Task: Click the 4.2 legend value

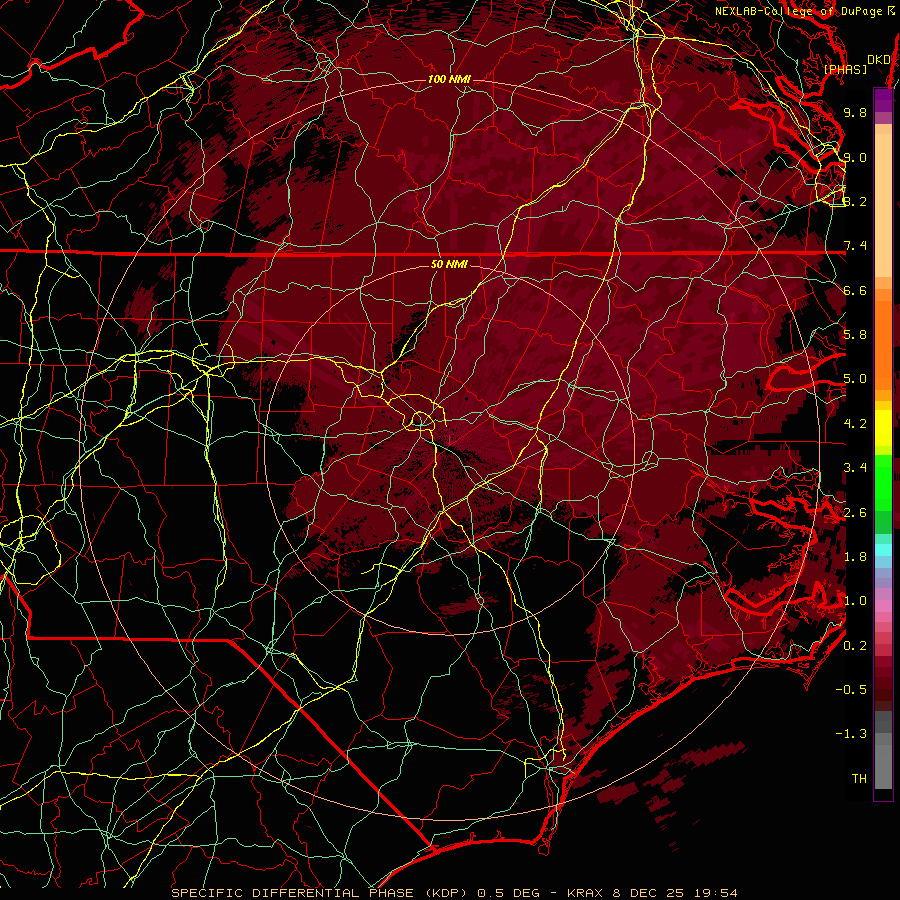Action: click(x=855, y=424)
